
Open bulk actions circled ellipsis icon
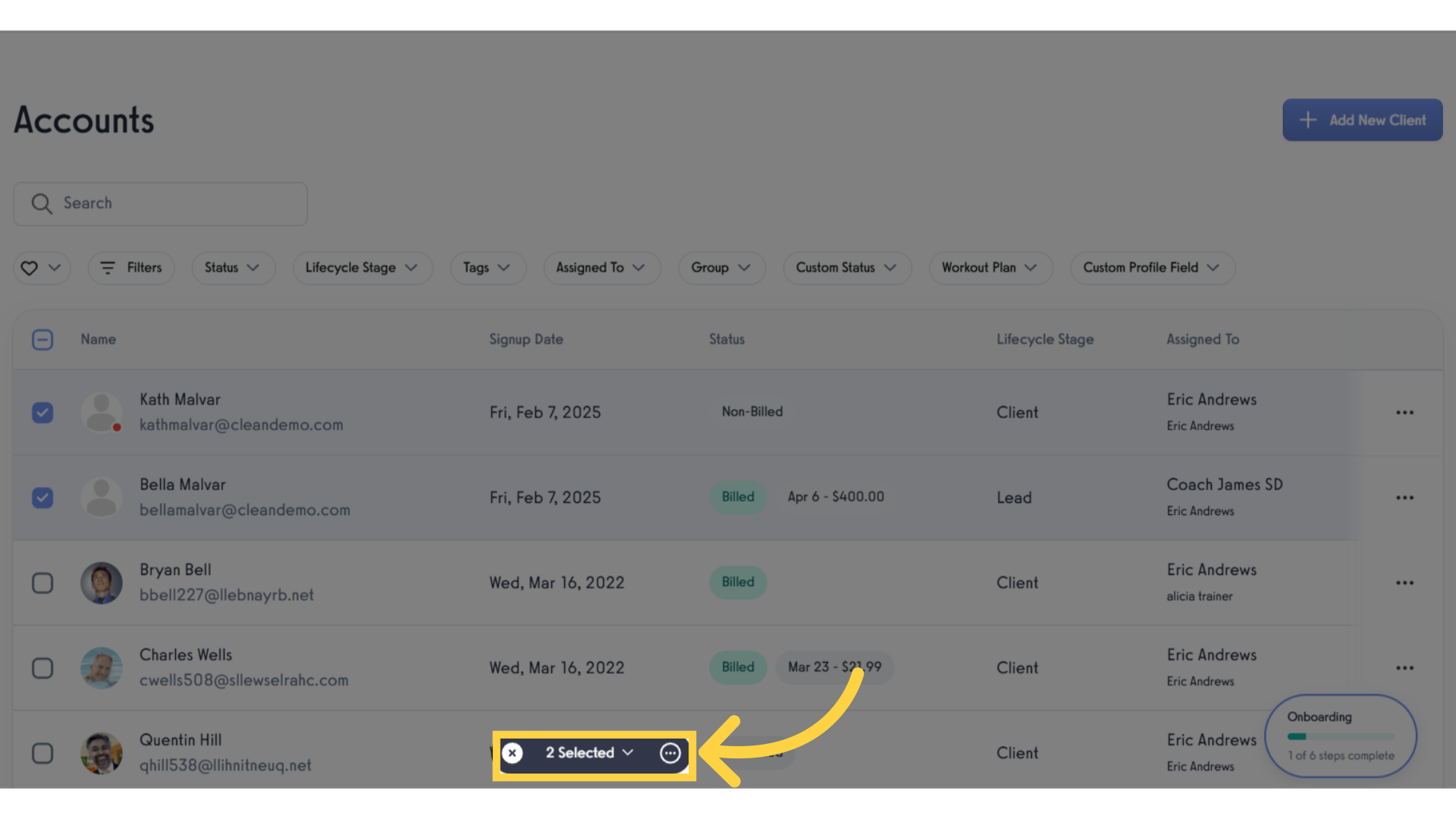coord(670,753)
